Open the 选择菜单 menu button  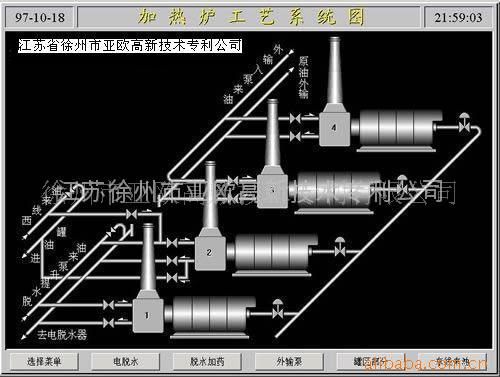(x=44, y=361)
